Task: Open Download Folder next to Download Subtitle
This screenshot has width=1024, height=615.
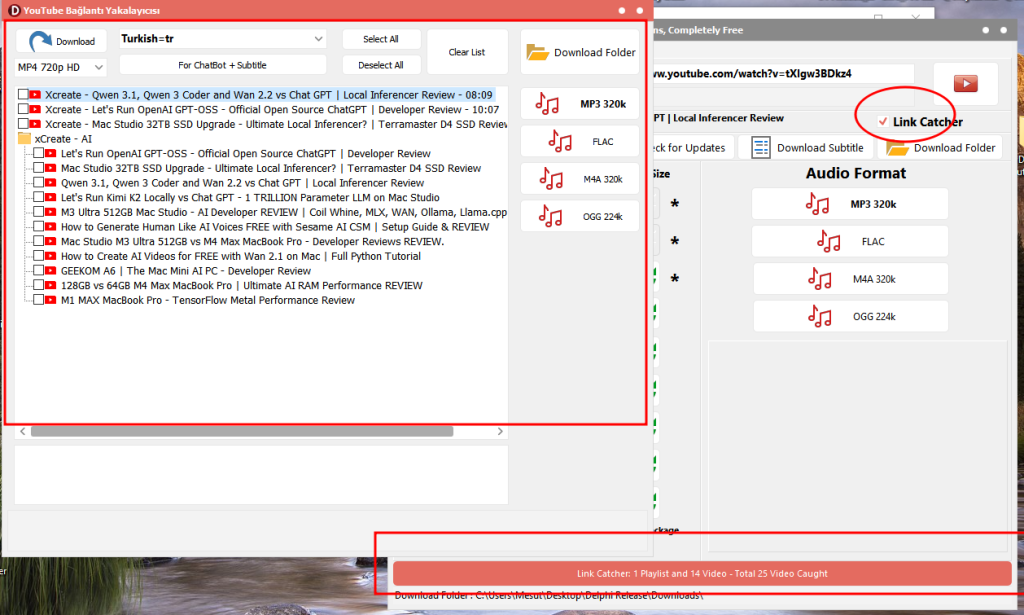Action: click(x=940, y=148)
